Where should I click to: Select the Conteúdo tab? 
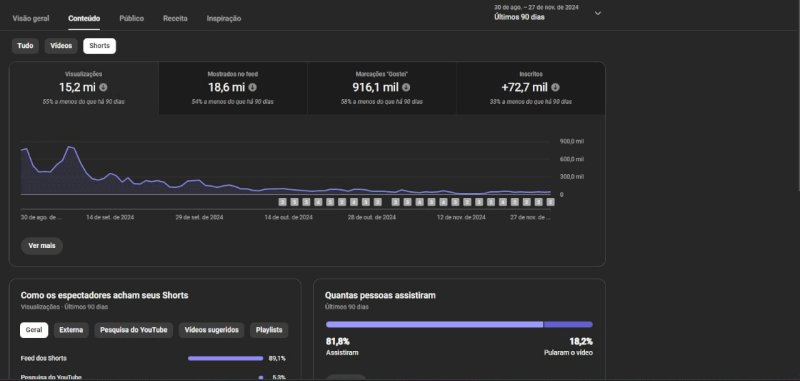tap(84, 18)
